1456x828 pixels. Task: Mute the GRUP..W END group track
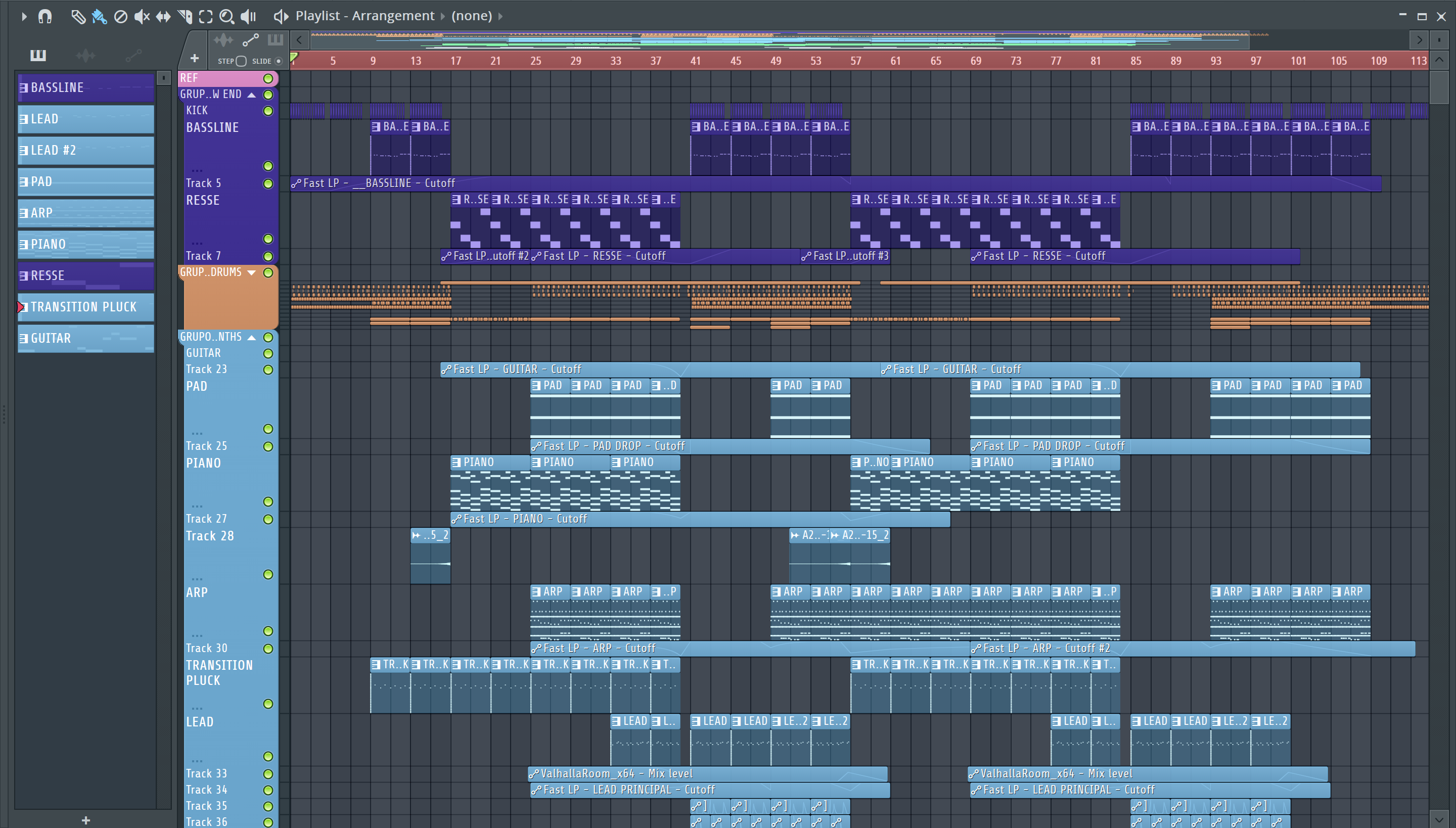(x=268, y=95)
